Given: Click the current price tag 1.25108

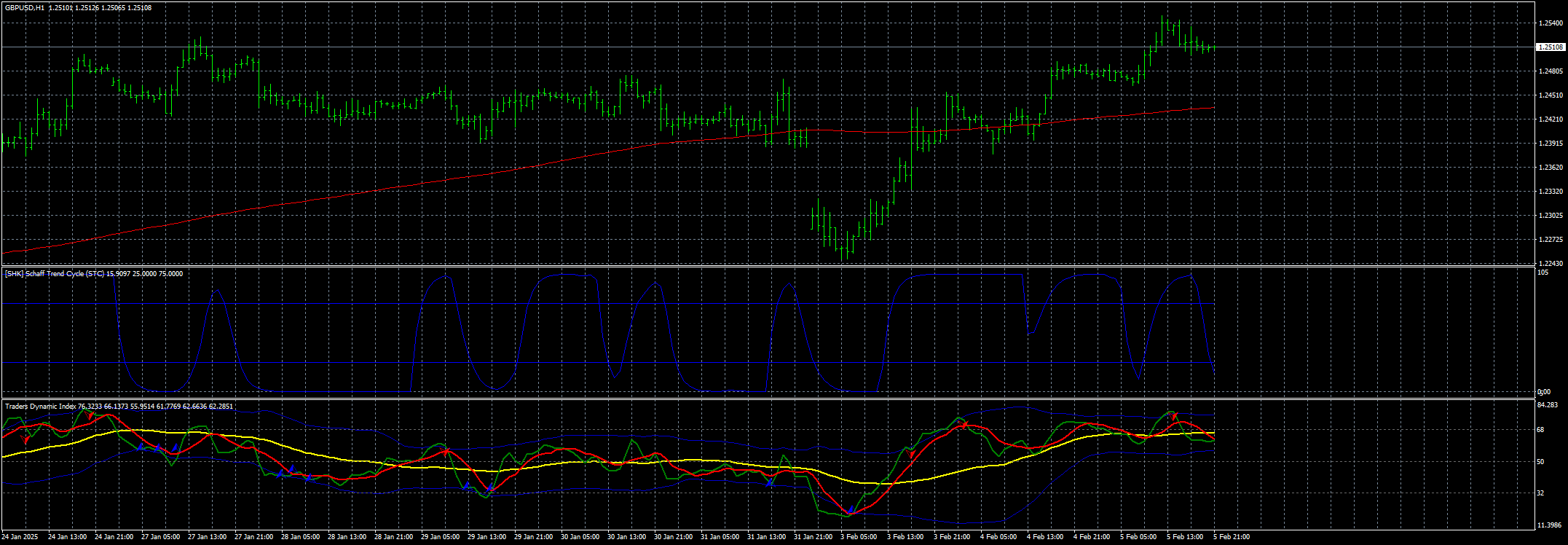Looking at the screenshot, I should 1551,47.
